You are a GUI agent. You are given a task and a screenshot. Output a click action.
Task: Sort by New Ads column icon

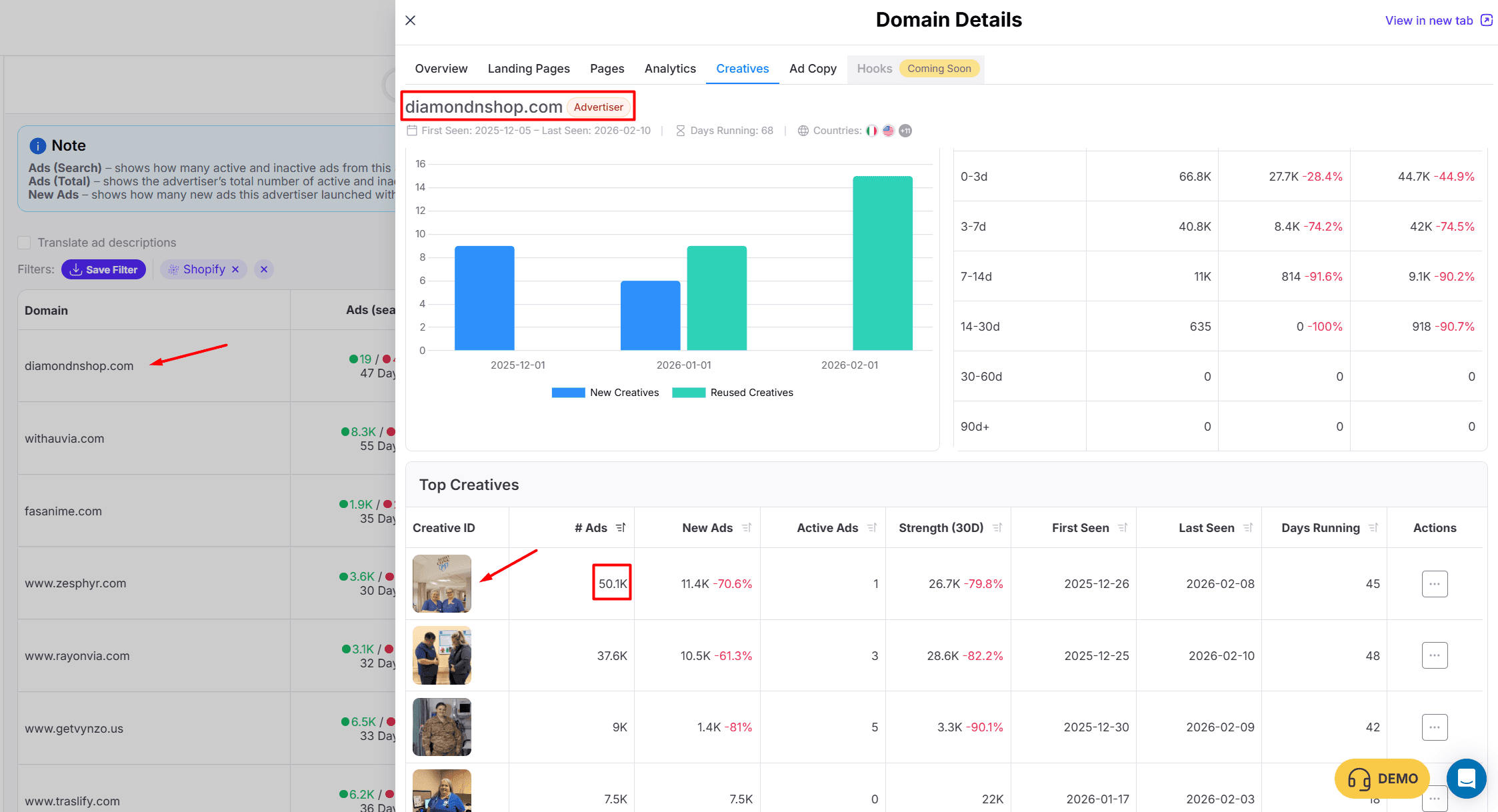coord(747,528)
